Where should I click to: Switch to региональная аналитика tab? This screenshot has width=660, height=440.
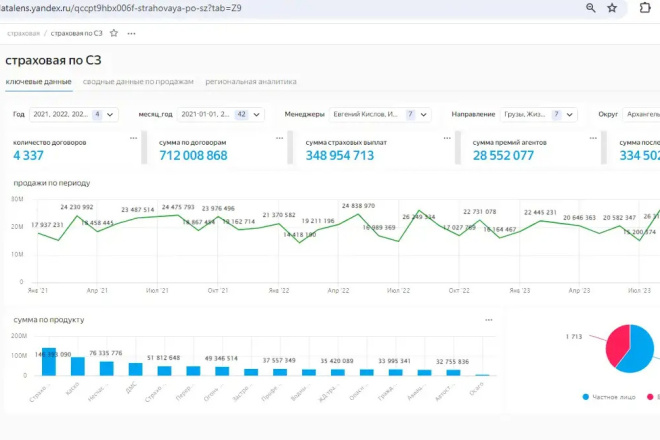251,82
